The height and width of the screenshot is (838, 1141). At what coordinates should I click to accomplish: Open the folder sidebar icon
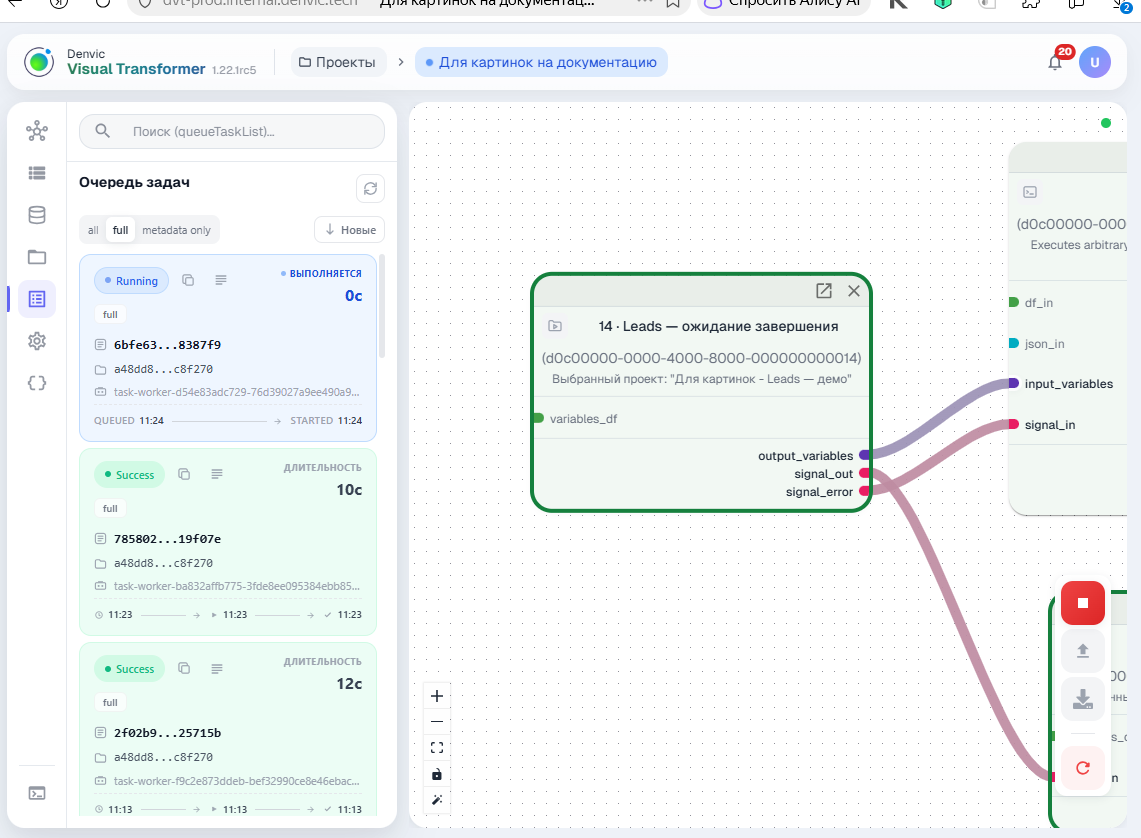37,257
